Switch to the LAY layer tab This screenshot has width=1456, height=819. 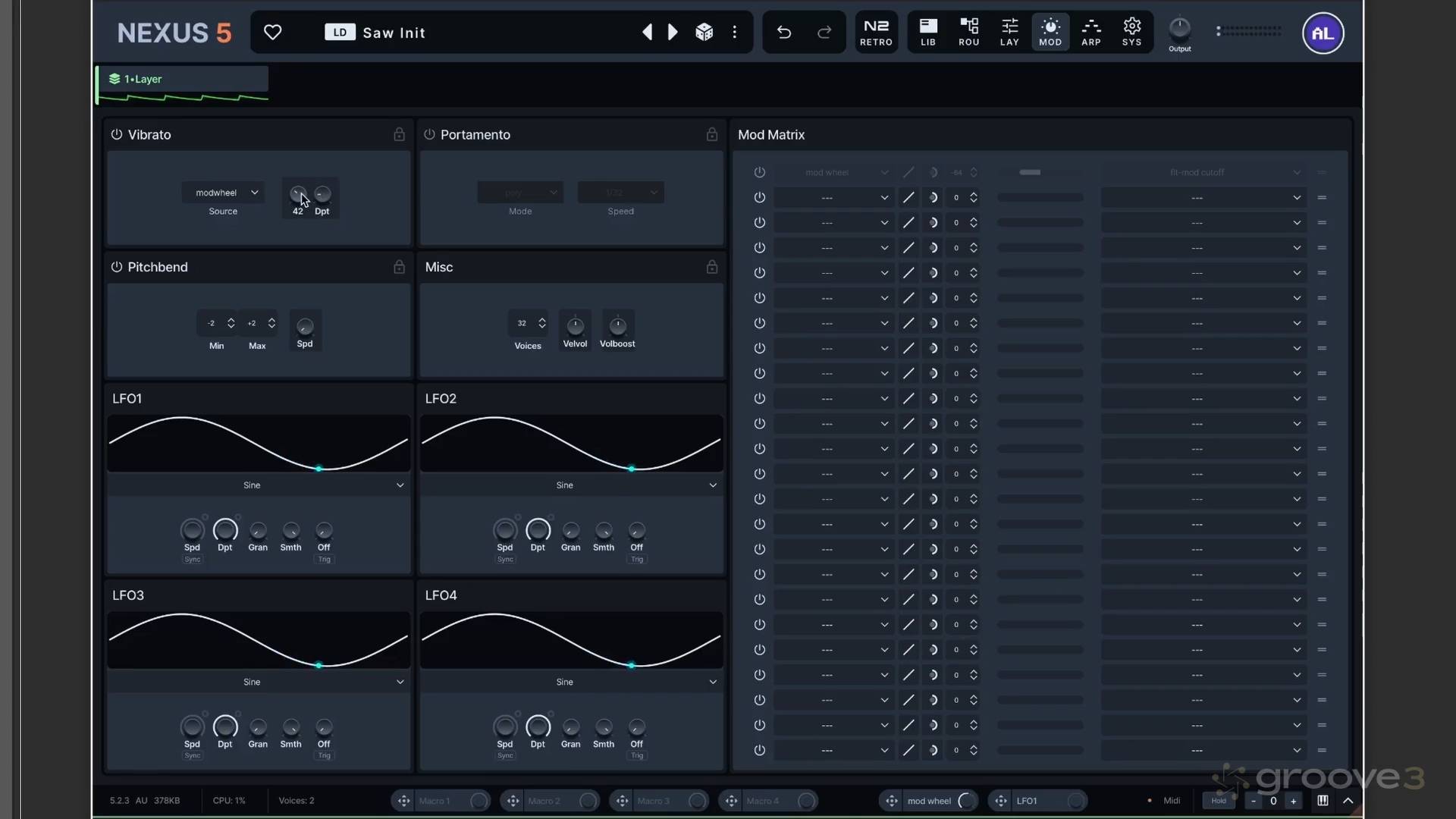(x=1009, y=33)
